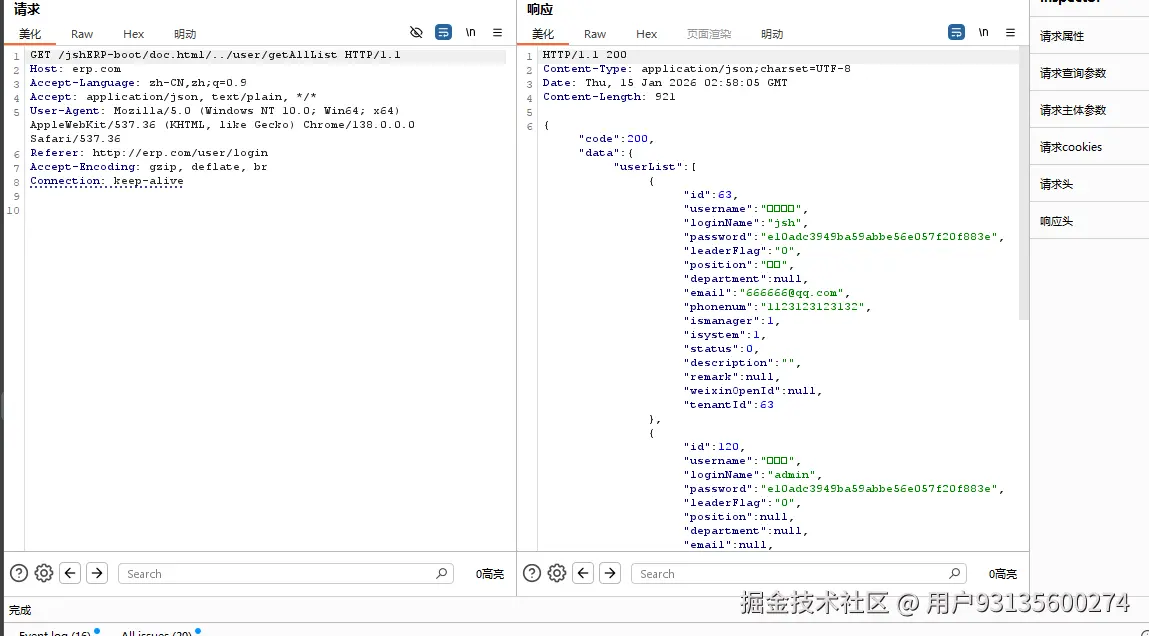Switch request view to Hex tab

[x=133, y=34]
